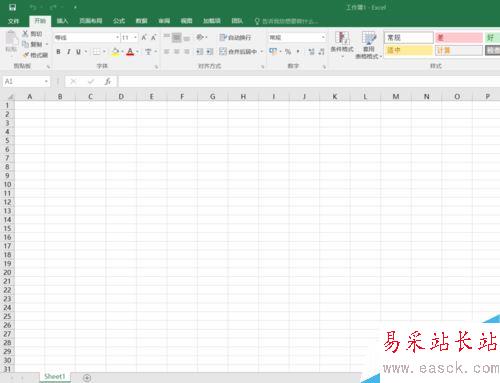Open Format as Table gallery
The height and width of the screenshot is (383, 500).
(x=369, y=45)
